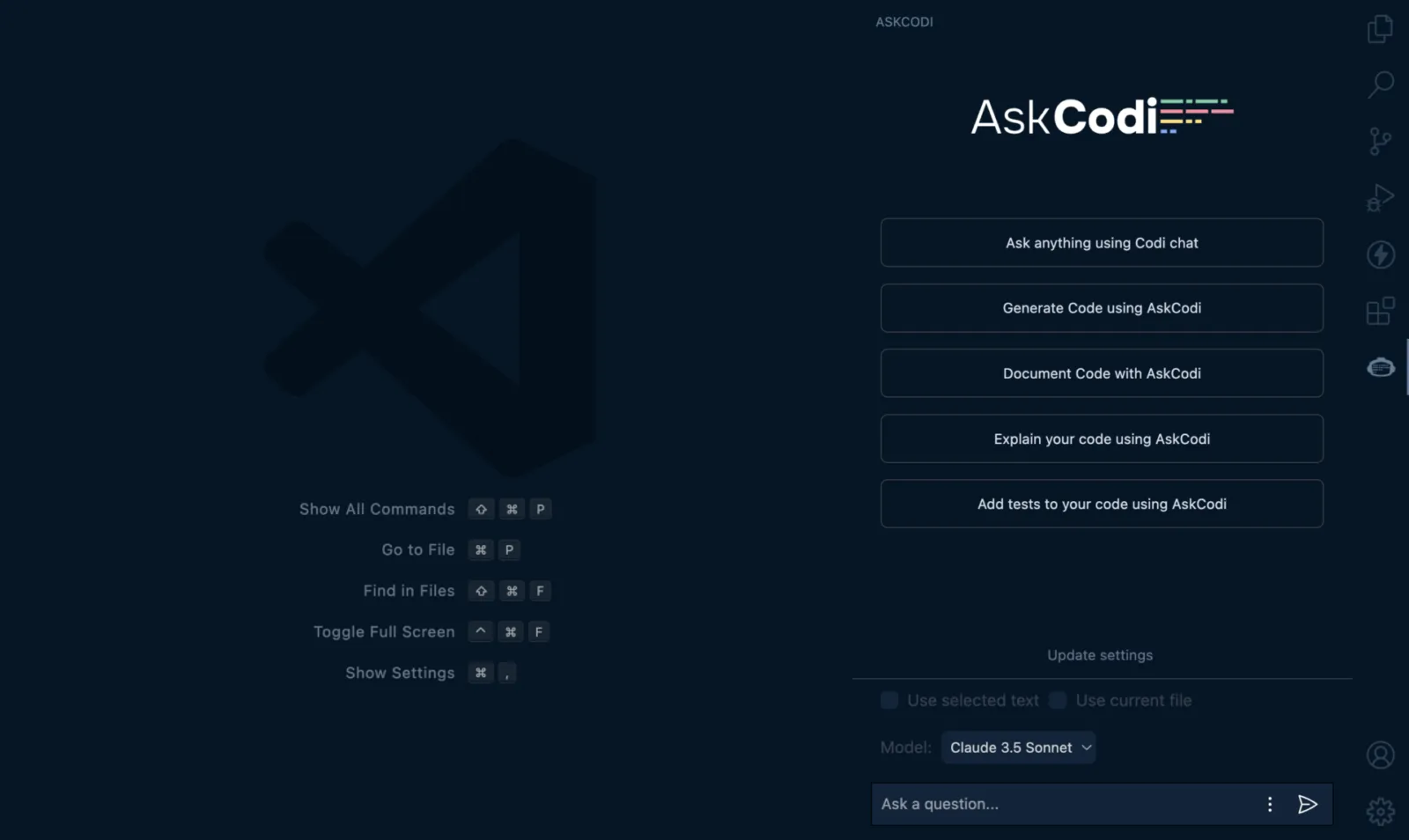Open the Manage gear icon
Screen dimensions: 1409x840
coord(1380,811)
